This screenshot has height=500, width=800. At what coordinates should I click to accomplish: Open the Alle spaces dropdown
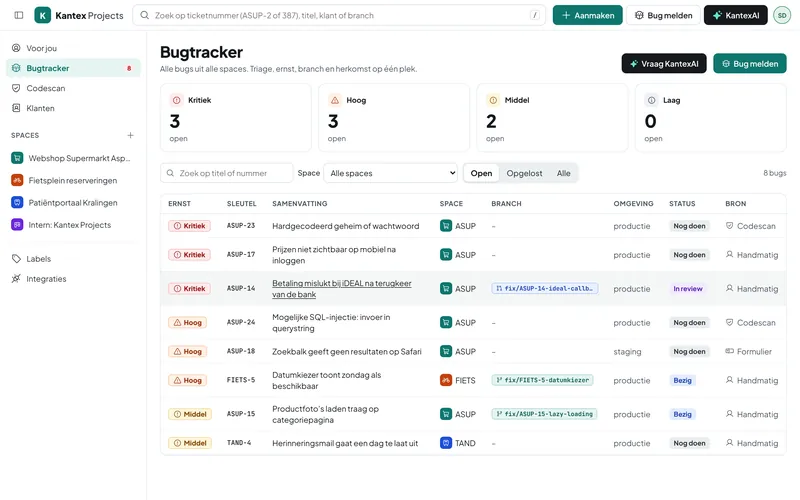pyautogui.click(x=391, y=173)
